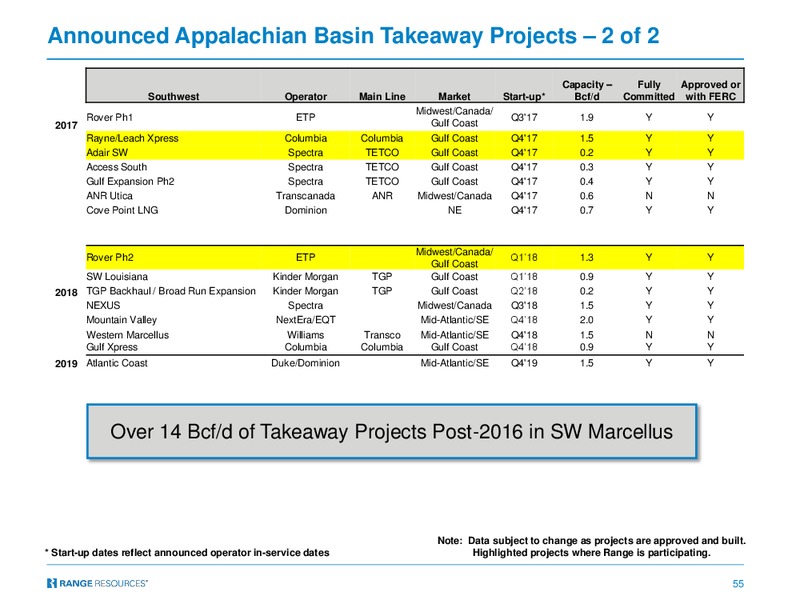This screenshot has height=600, width=800.
Task: Select the 'Operator' column header
Action: click(x=306, y=96)
